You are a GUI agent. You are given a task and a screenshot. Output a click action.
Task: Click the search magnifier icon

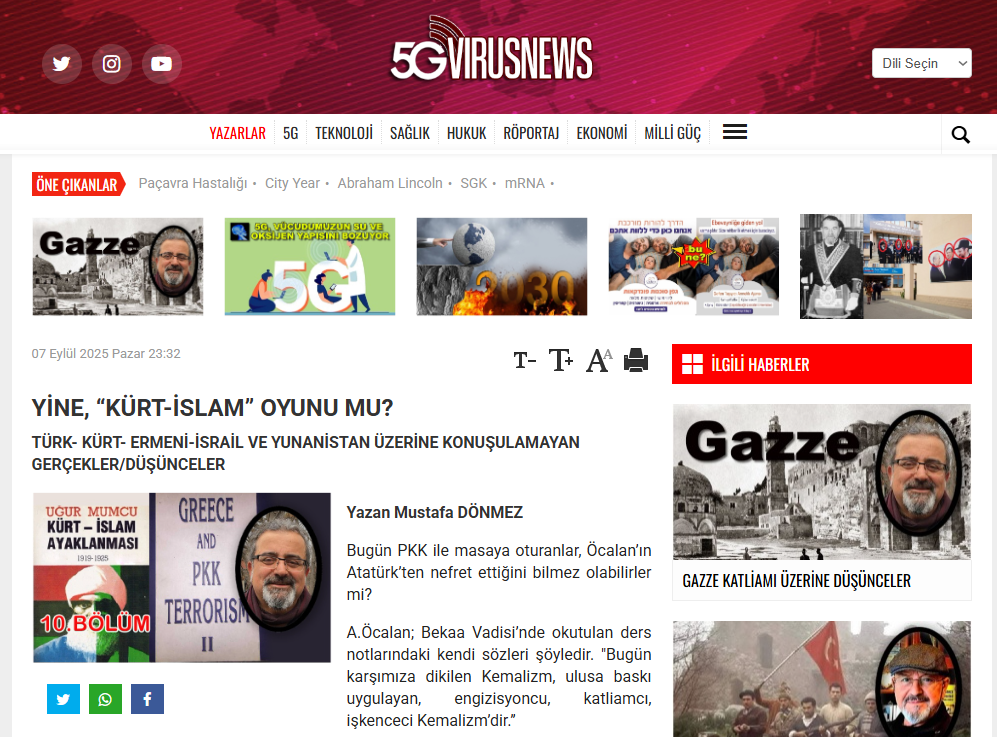click(961, 135)
